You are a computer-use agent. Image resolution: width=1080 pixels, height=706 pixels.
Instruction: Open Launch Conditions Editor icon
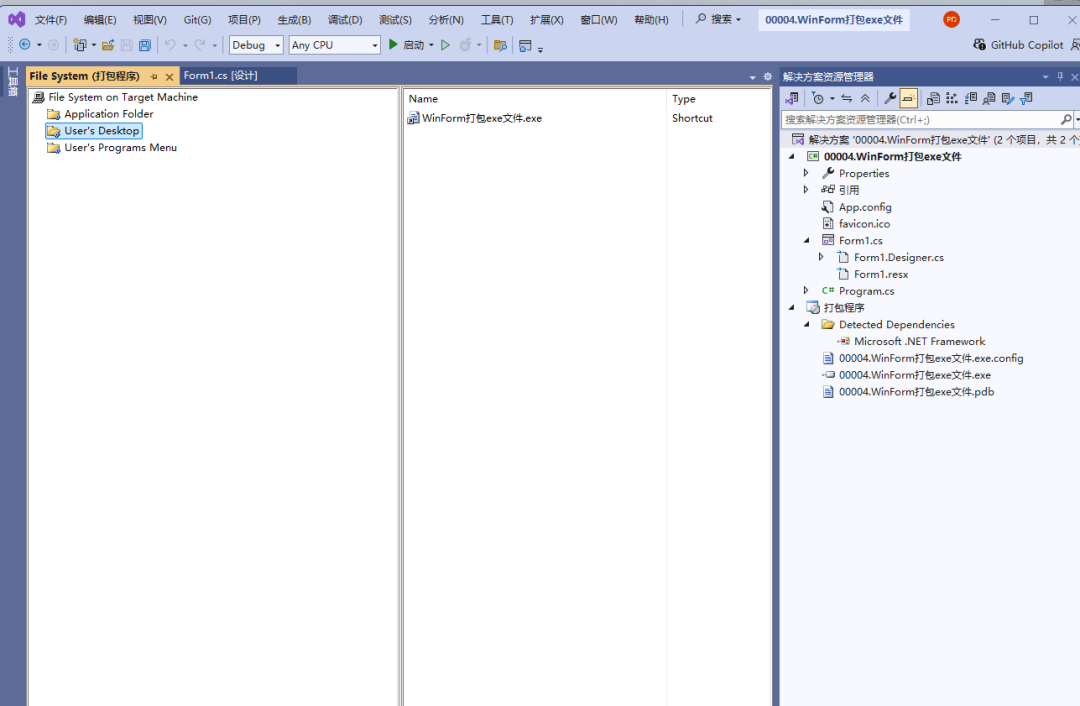pyautogui.click(x=1026, y=98)
